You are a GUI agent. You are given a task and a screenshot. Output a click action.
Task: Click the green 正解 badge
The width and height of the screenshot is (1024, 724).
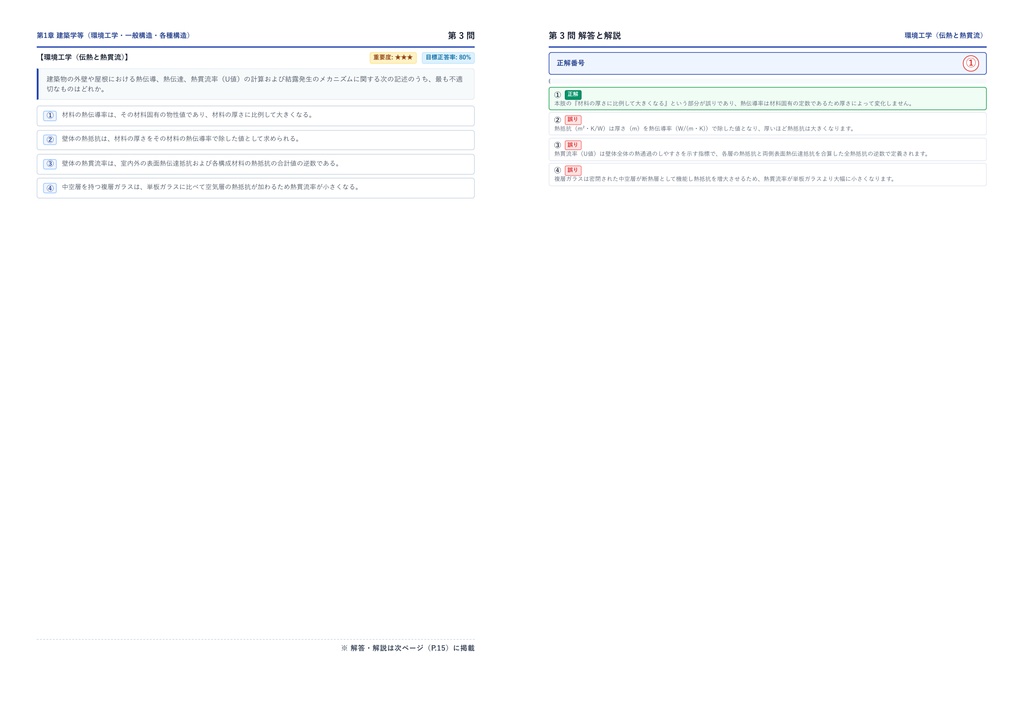point(573,95)
